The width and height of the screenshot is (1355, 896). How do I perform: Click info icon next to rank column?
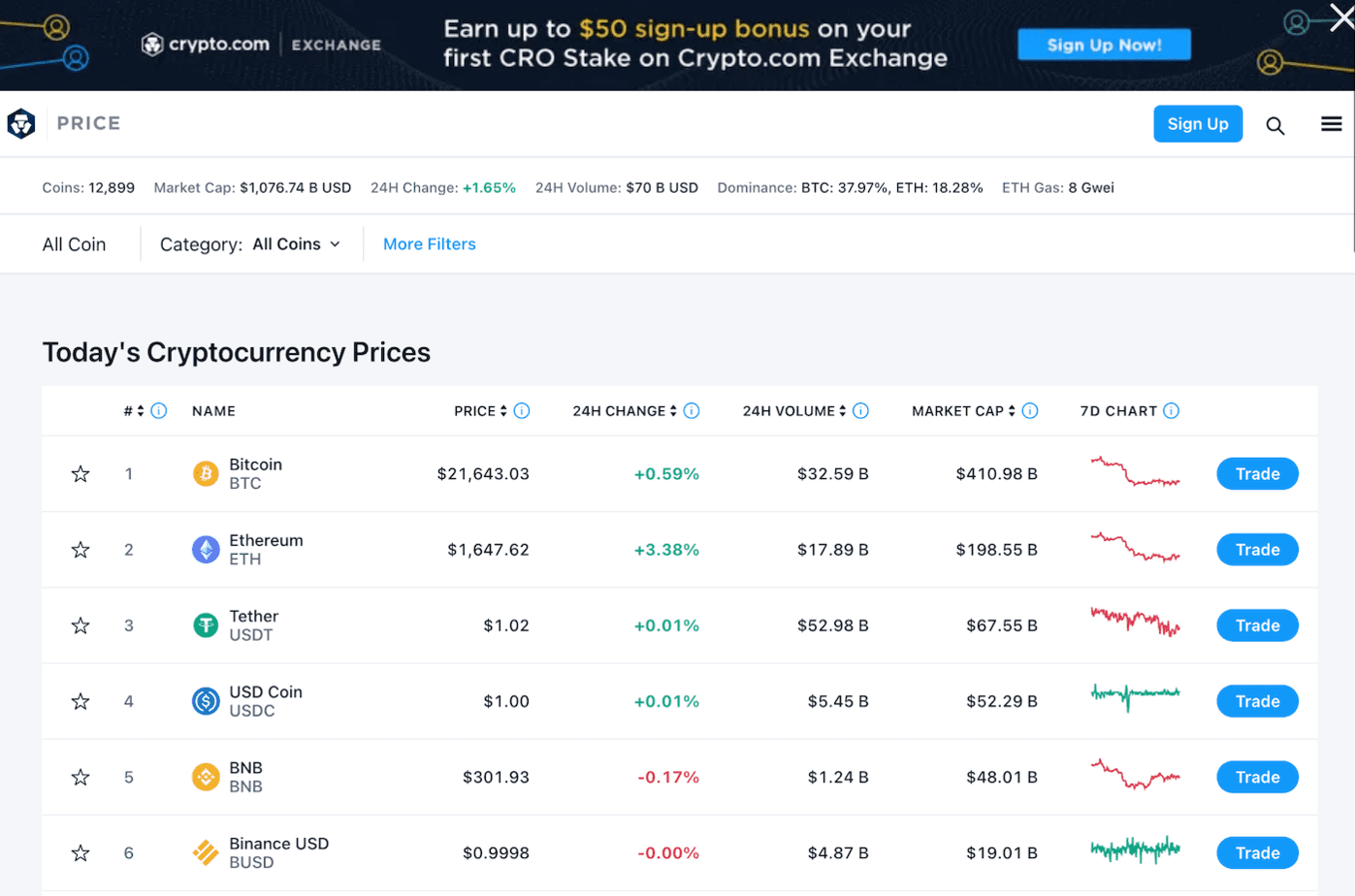coord(159,410)
